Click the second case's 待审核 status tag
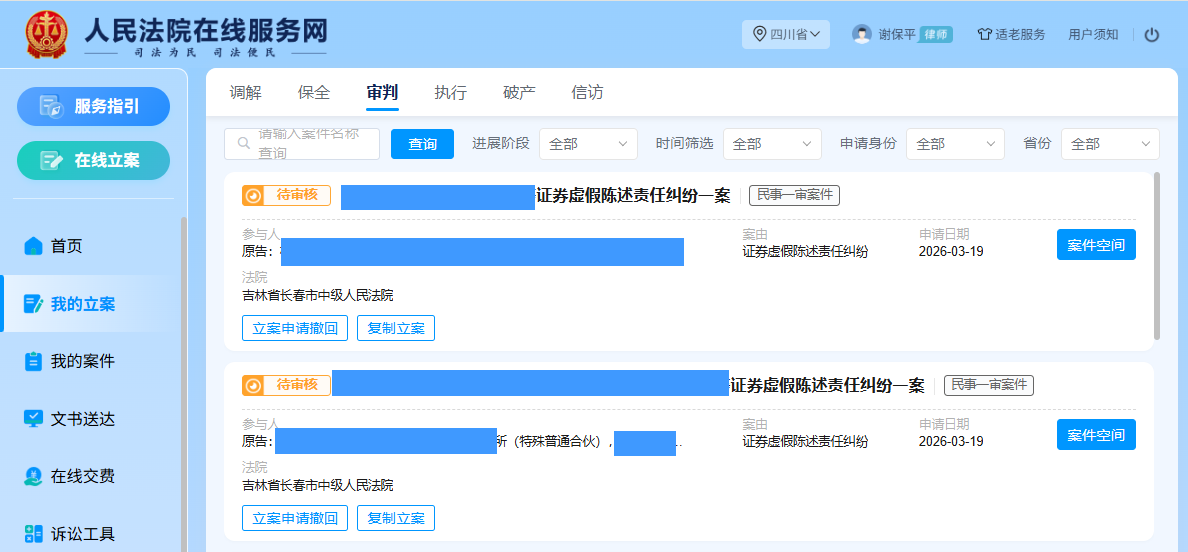 286,385
